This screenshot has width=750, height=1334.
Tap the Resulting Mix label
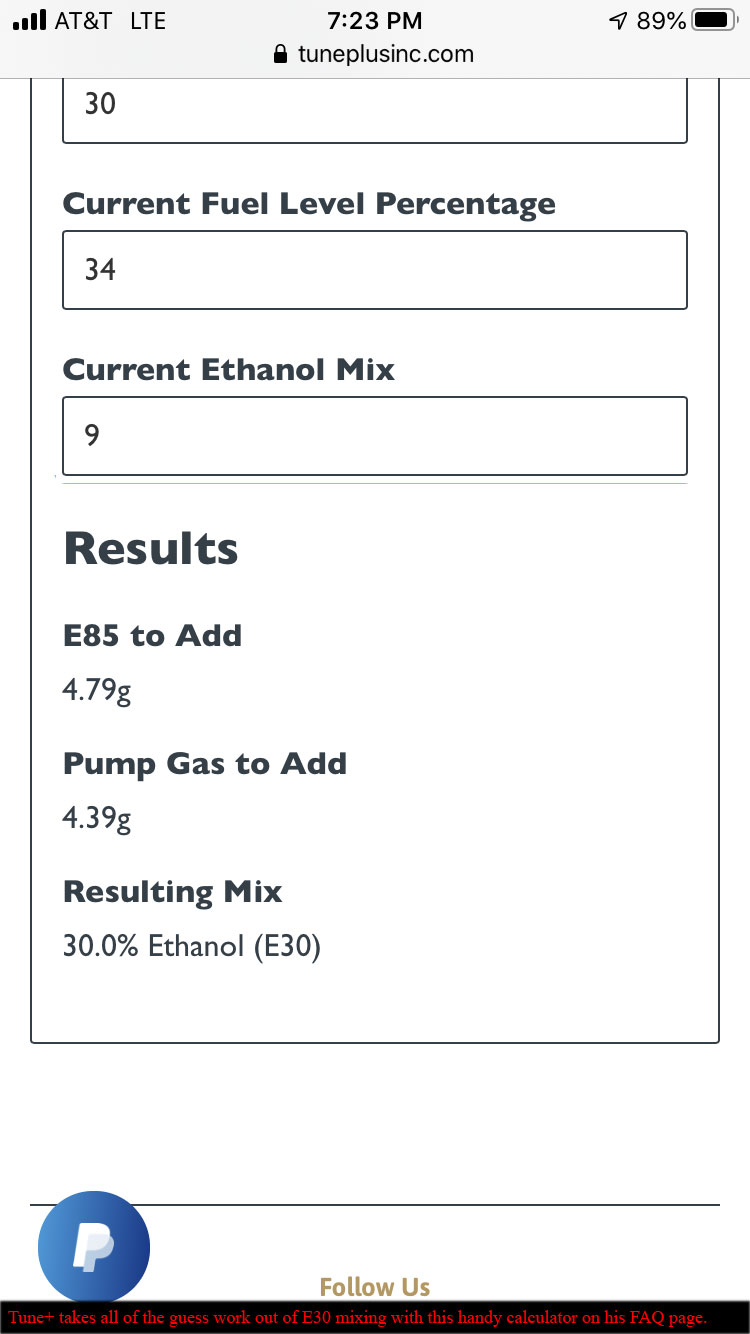(x=173, y=892)
